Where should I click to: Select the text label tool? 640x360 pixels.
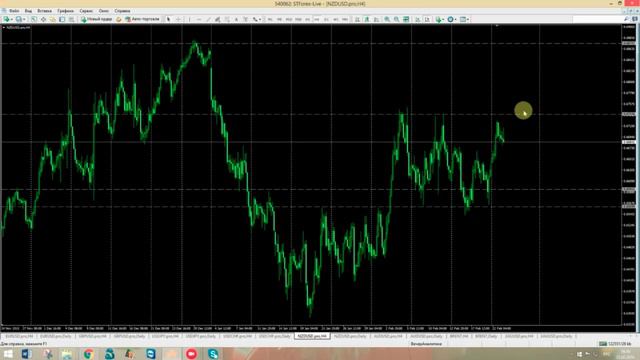click(x=246, y=19)
